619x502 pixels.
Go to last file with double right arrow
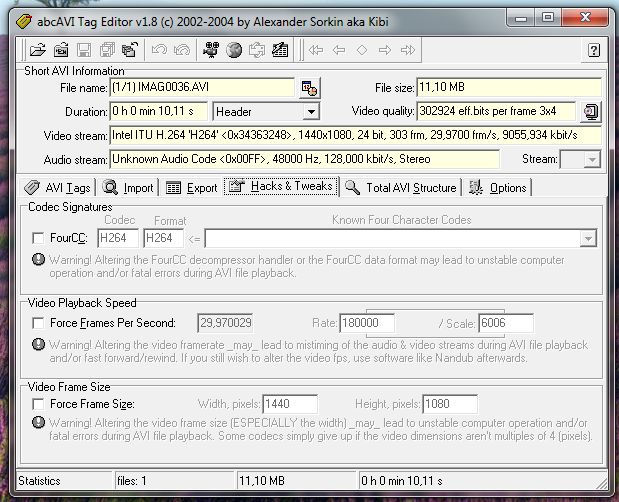point(408,50)
